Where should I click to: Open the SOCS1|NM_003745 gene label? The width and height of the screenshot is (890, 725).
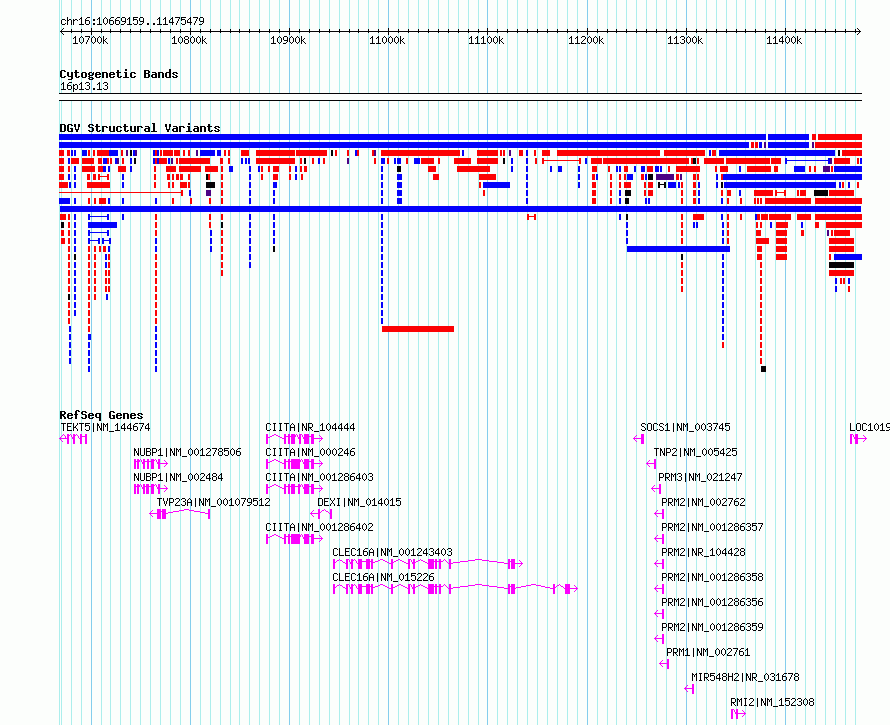tap(685, 427)
